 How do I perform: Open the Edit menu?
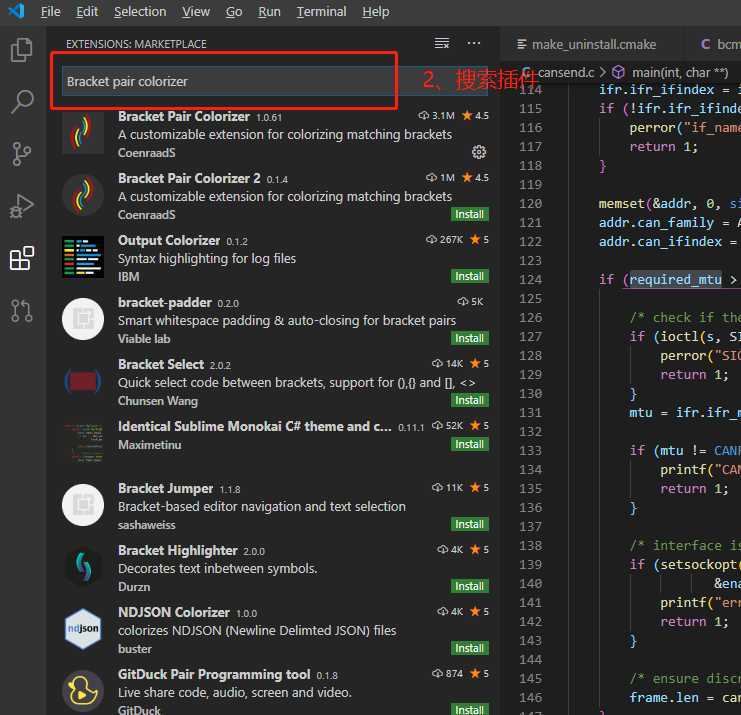point(87,11)
